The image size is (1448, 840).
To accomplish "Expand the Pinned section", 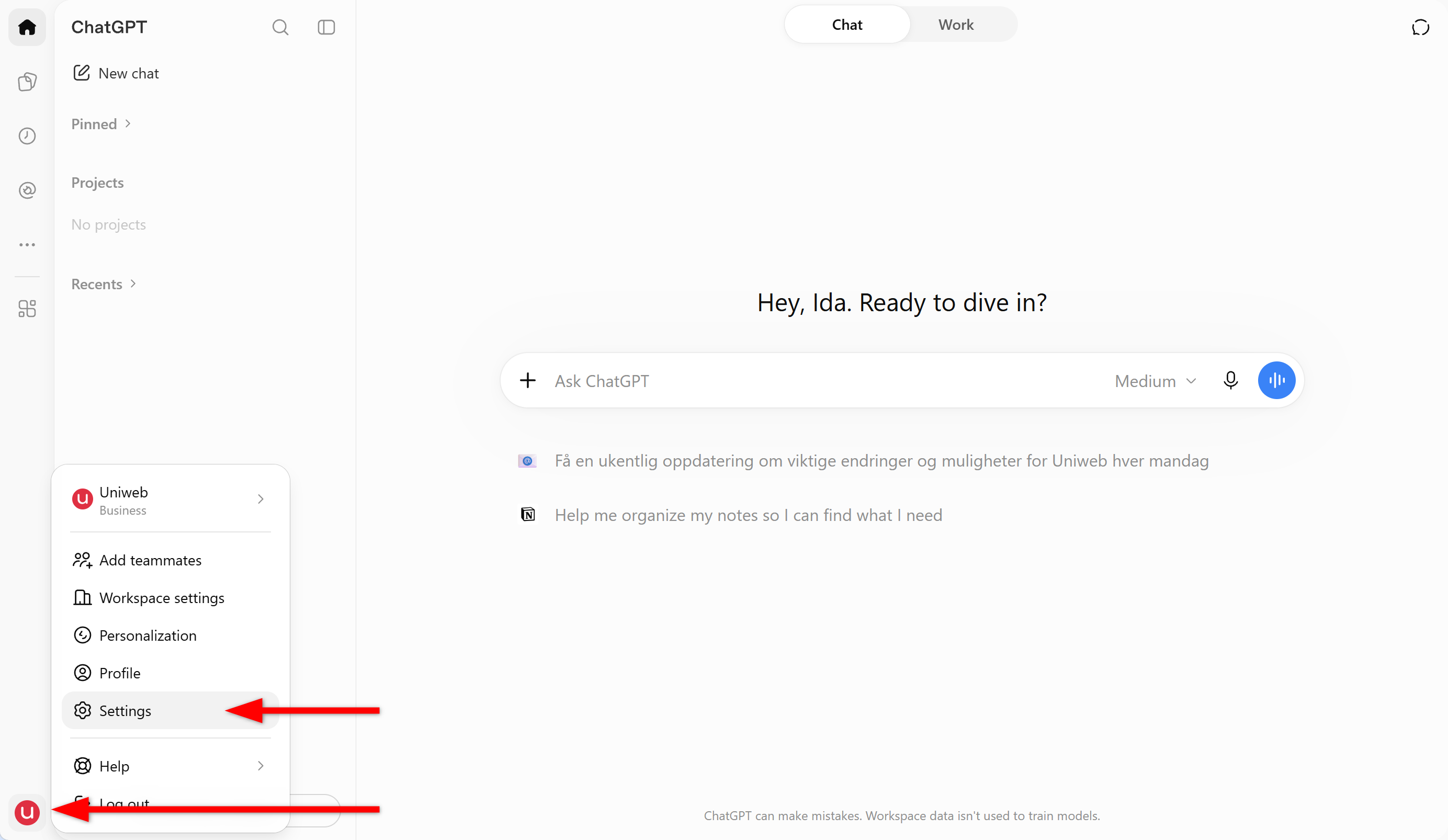I will pos(101,124).
